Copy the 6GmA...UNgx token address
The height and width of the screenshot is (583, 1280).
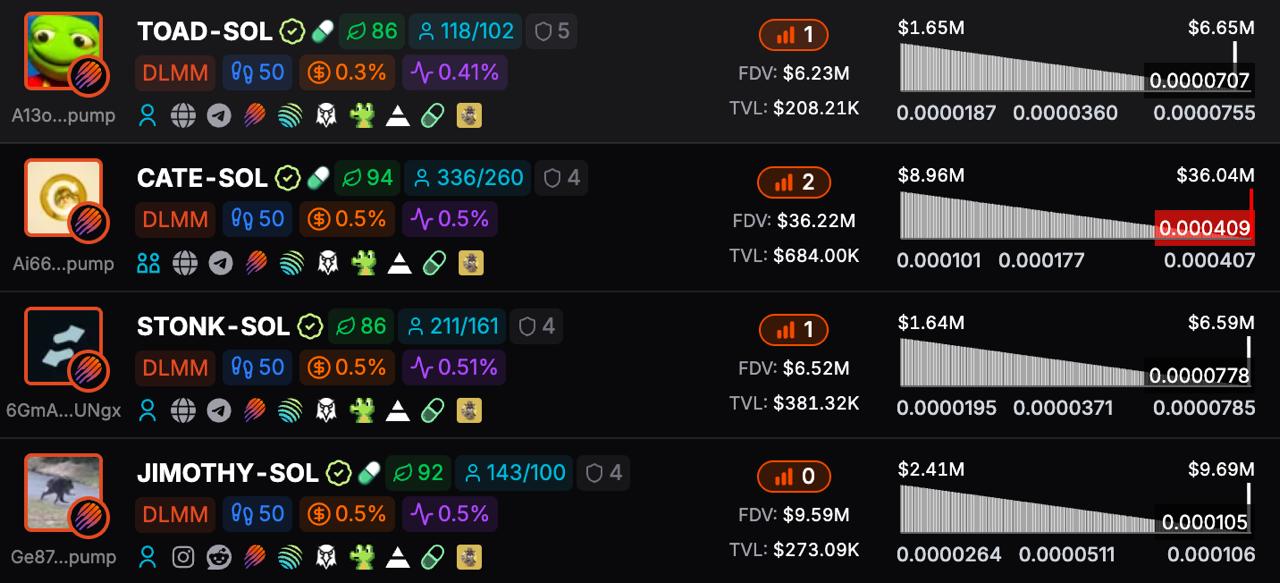(x=64, y=410)
